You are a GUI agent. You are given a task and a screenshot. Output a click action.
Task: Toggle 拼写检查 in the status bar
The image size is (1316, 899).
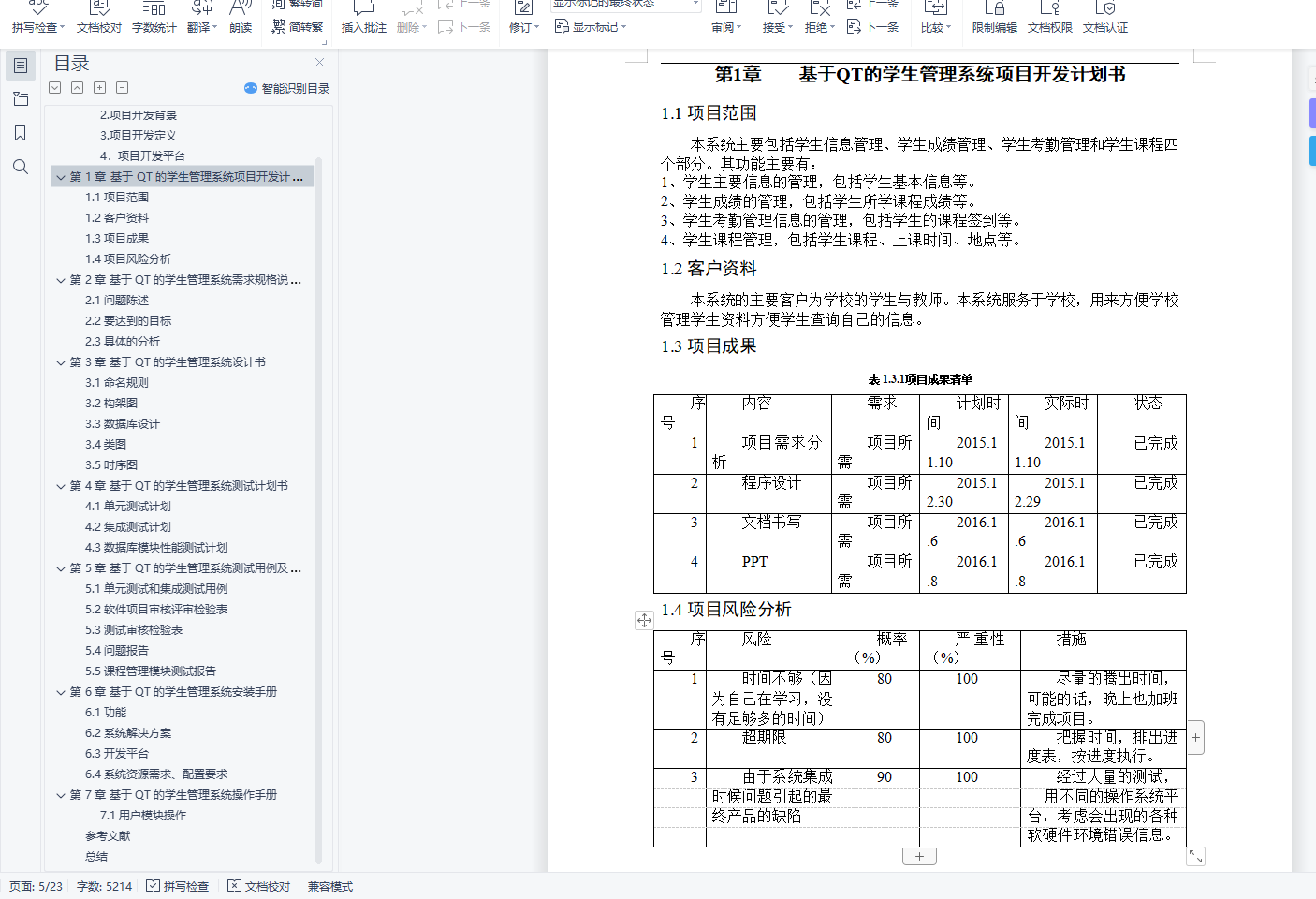[x=177, y=886]
